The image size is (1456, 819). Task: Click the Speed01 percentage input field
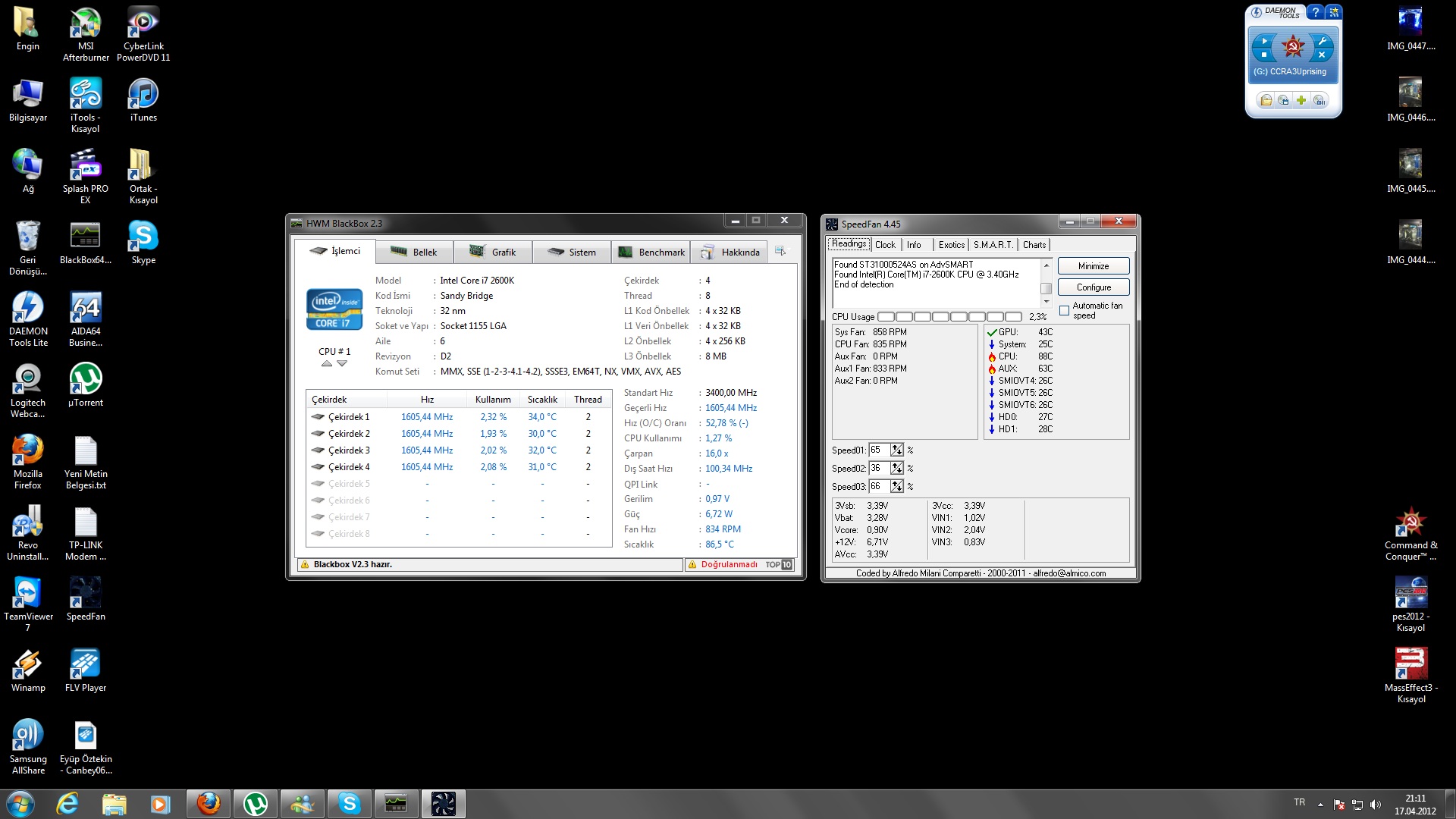tap(880, 450)
